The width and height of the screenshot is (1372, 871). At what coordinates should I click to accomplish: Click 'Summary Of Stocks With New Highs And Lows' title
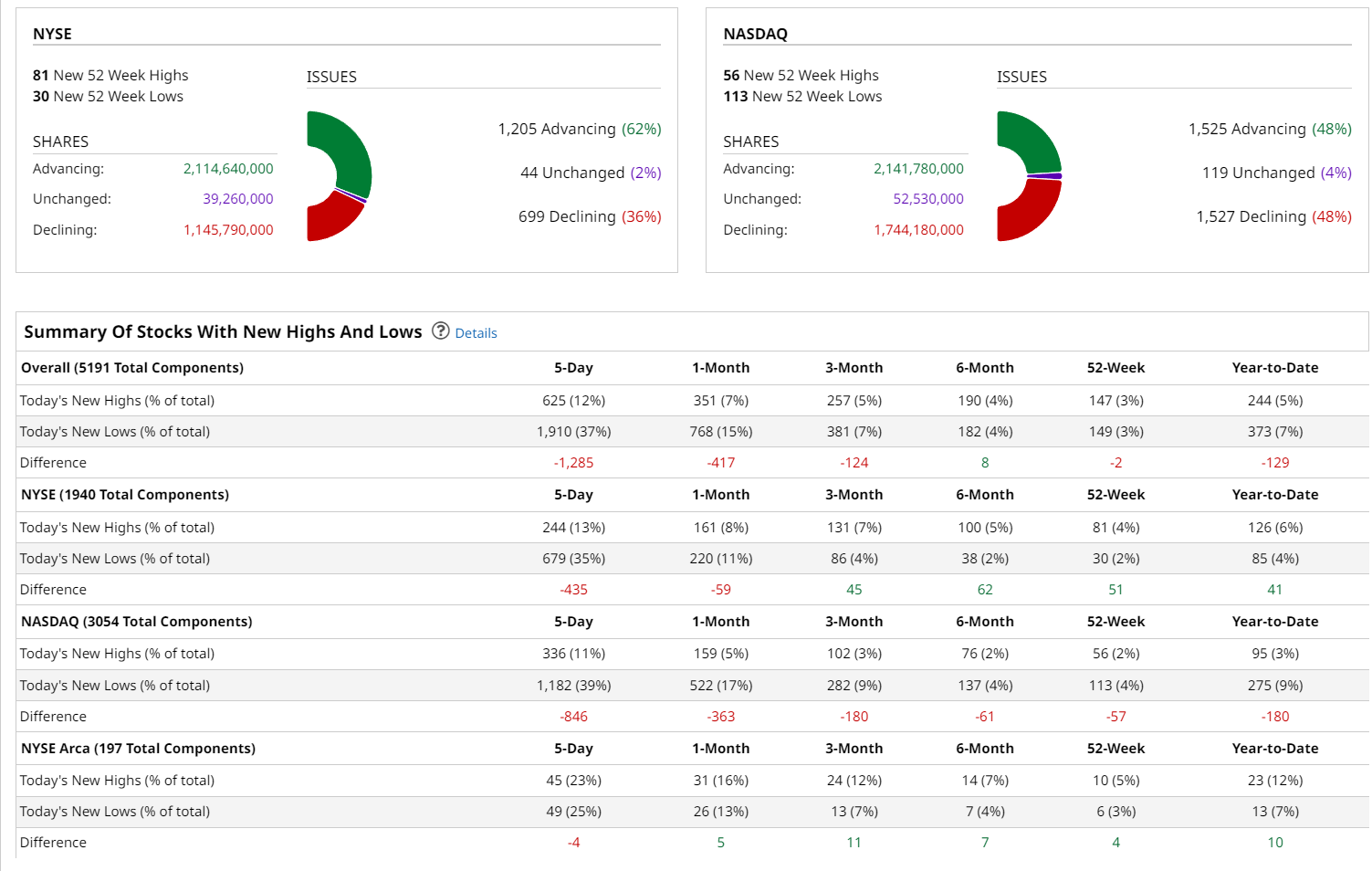pyautogui.click(x=223, y=331)
